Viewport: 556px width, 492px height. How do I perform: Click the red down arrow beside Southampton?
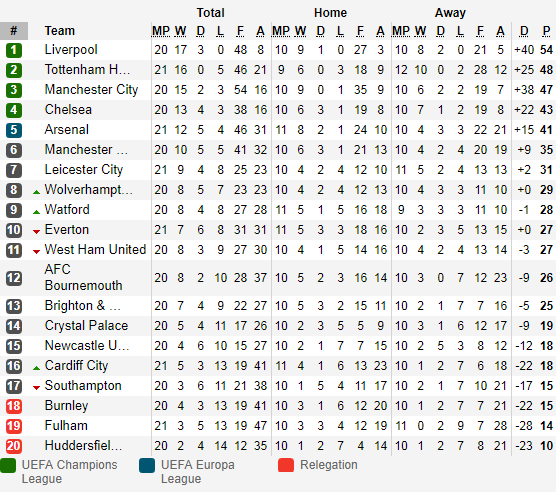36,388
